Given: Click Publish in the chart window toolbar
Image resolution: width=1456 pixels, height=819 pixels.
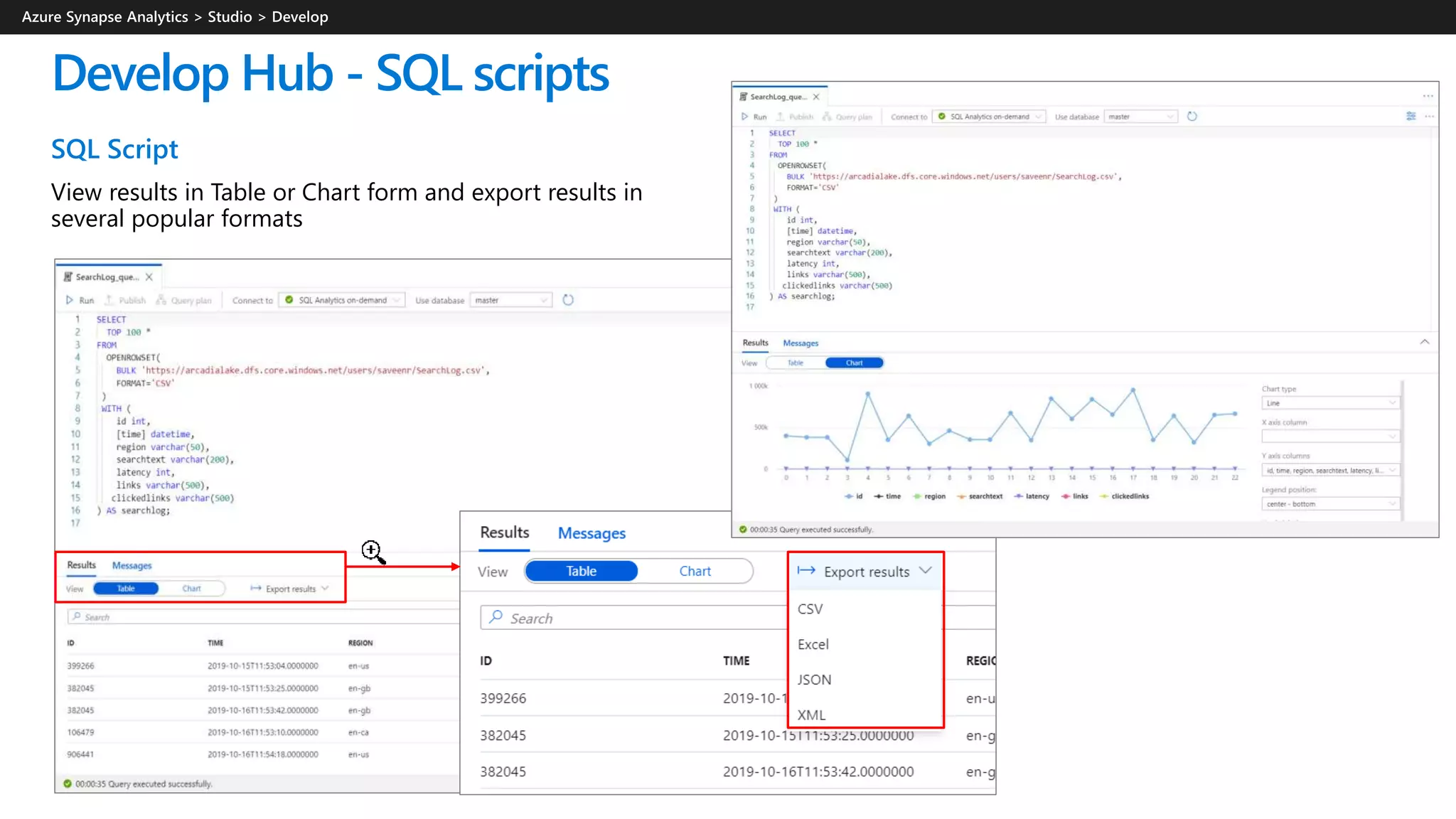Looking at the screenshot, I should click(x=794, y=117).
